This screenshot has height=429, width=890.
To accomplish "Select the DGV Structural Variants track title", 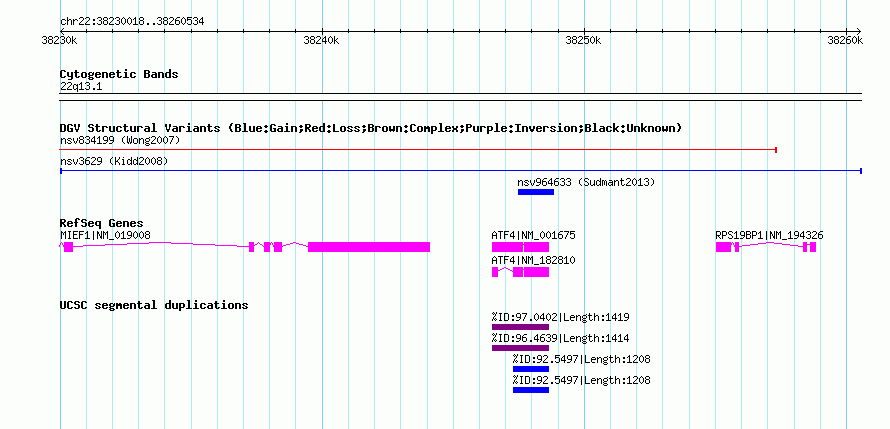I will pyautogui.click(x=371, y=128).
